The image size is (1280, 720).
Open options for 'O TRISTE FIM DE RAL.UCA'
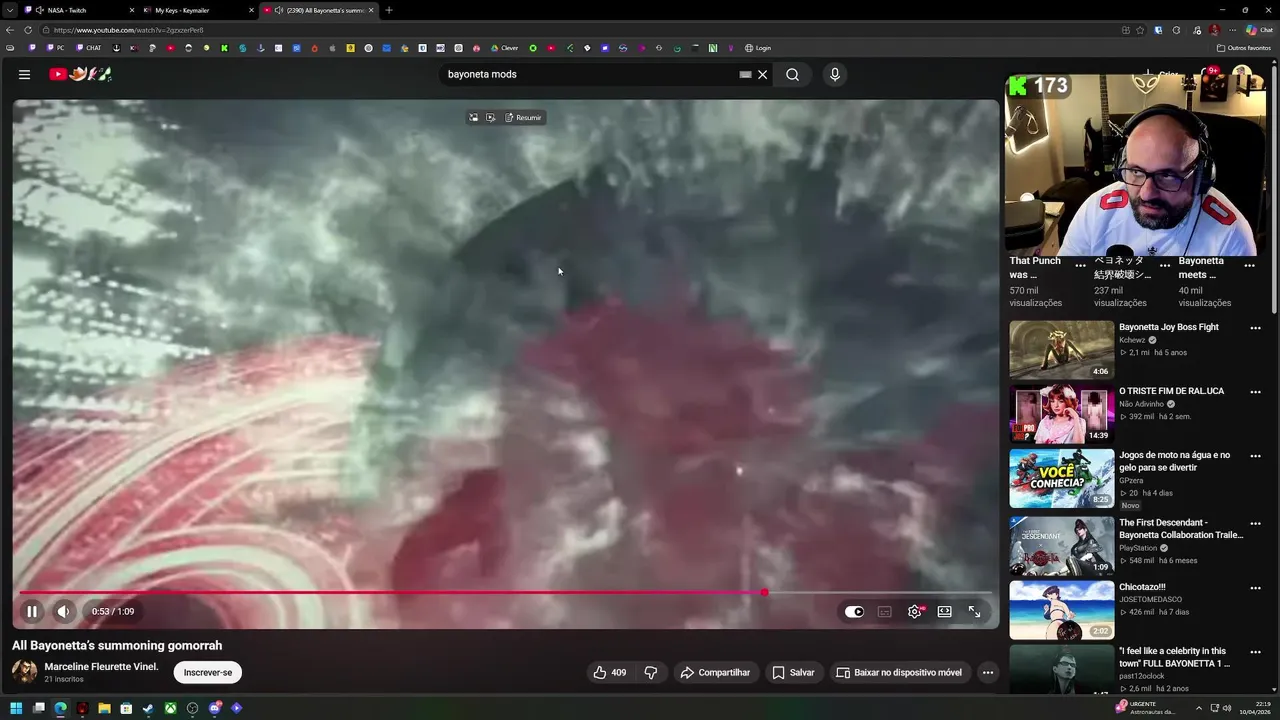point(1255,392)
